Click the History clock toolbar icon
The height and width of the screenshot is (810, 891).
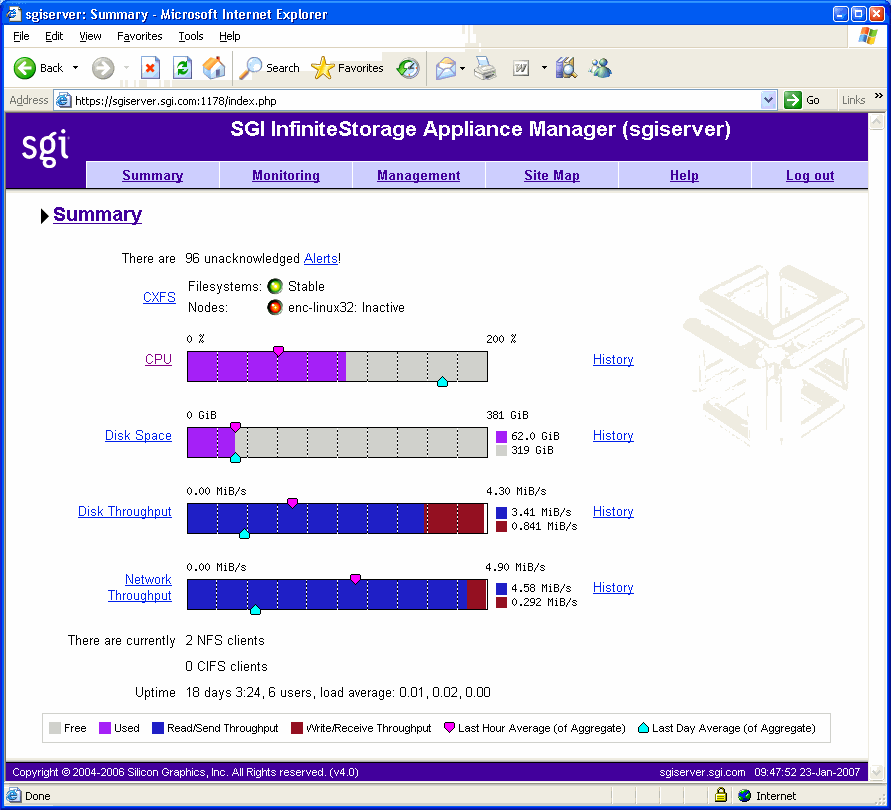coord(407,68)
